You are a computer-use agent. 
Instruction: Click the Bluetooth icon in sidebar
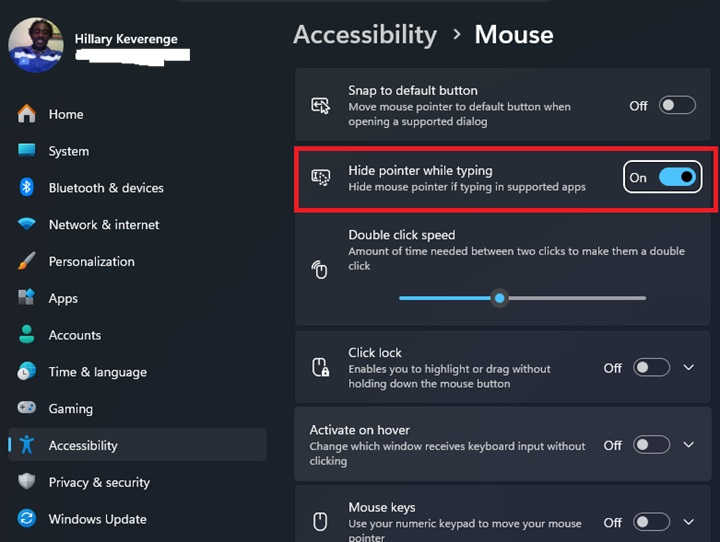click(27, 187)
